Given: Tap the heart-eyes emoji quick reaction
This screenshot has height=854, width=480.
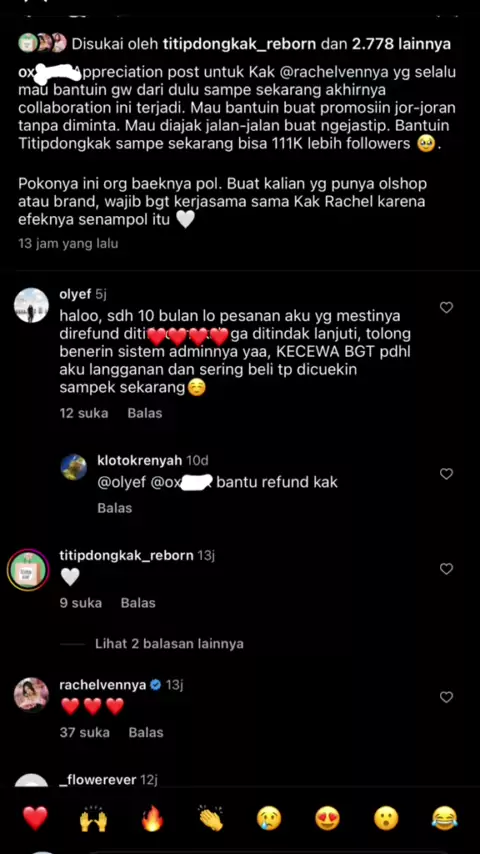Looking at the screenshot, I should coord(327,819).
